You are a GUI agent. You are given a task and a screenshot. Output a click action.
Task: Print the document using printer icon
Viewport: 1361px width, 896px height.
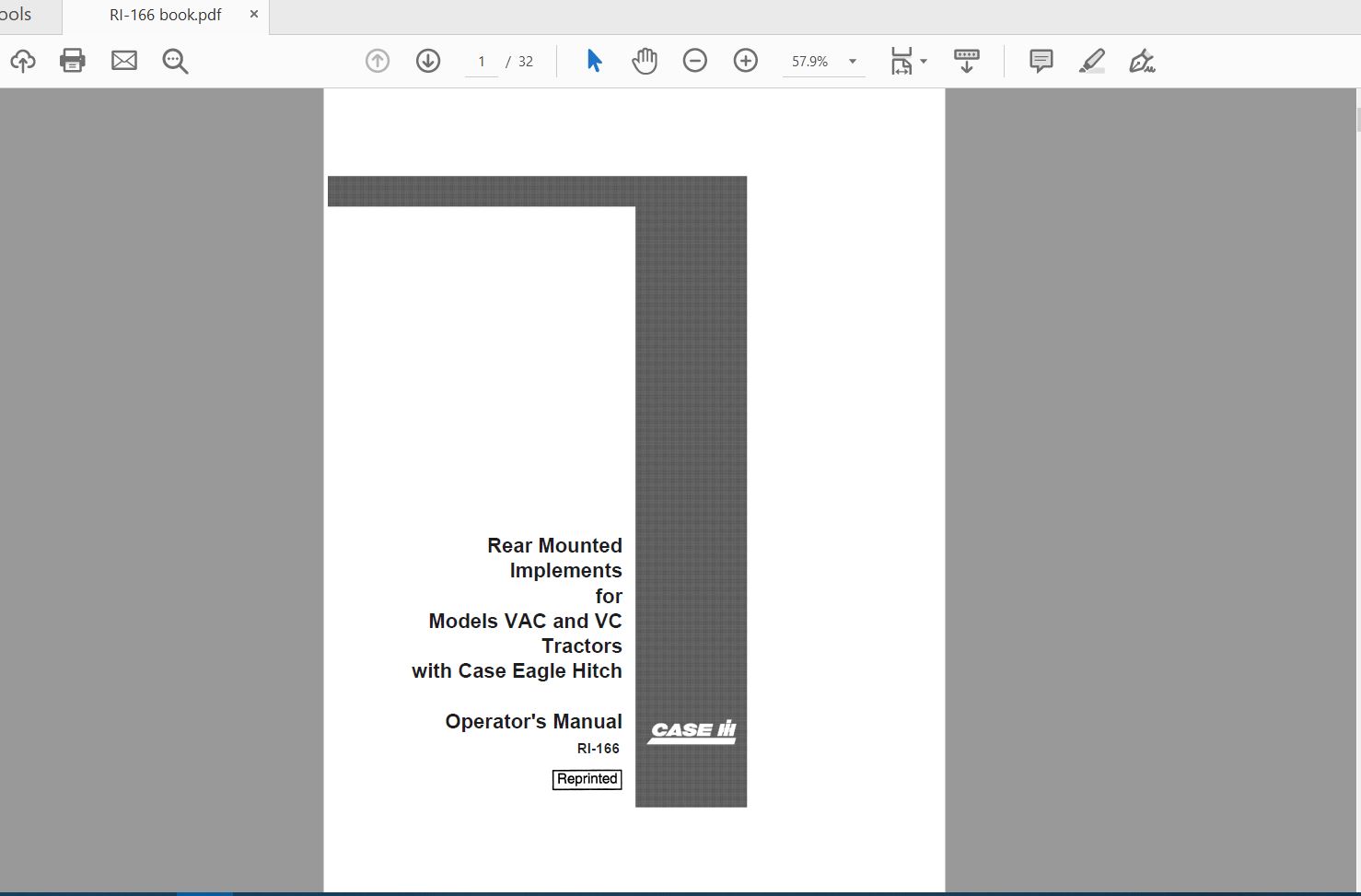coord(73,61)
